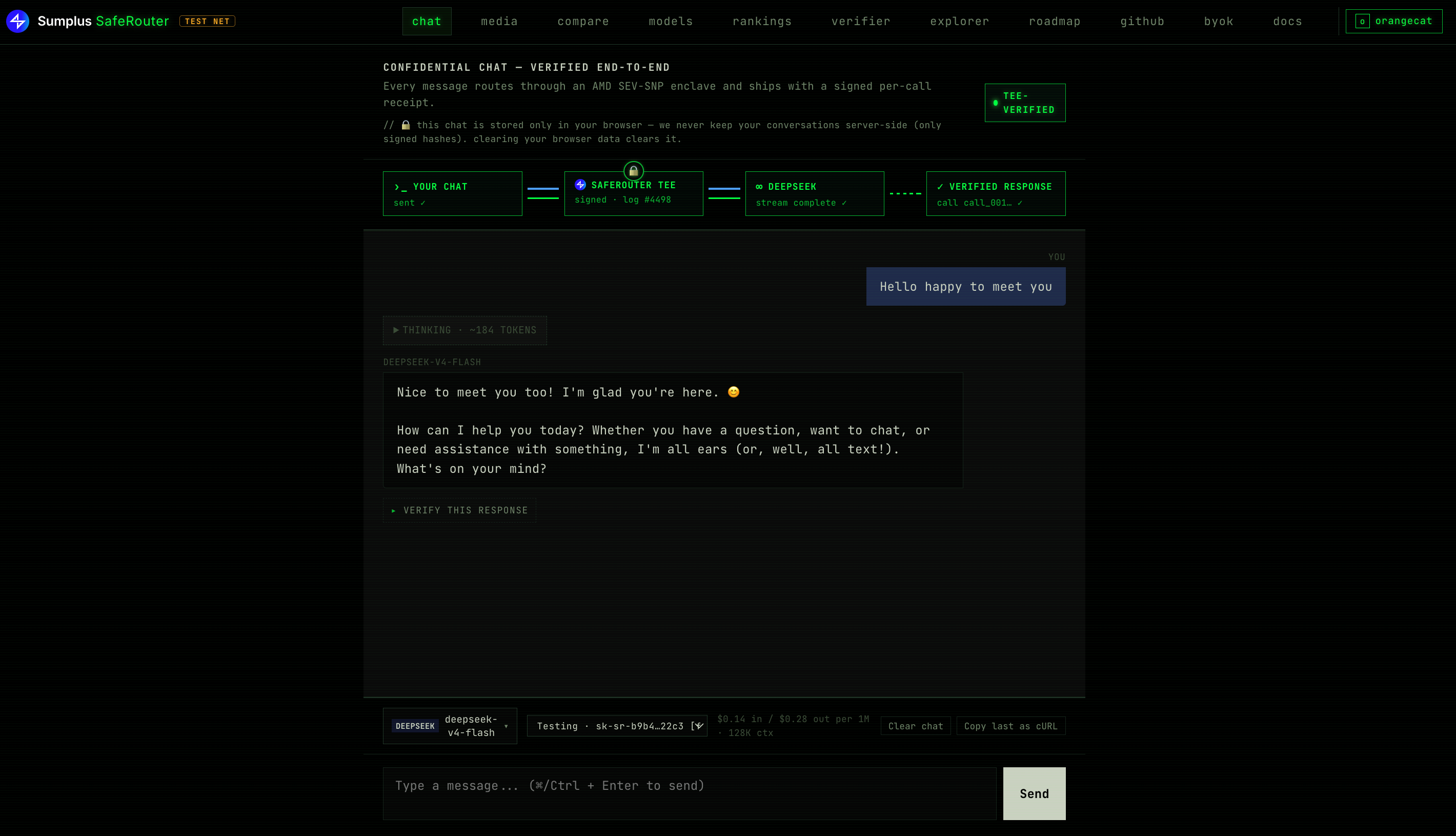Image resolution: width=1456 pixels, height=836 pixels.
Task: Open the verifier tab
Action: pyautogui.click(x=861, y=21)
